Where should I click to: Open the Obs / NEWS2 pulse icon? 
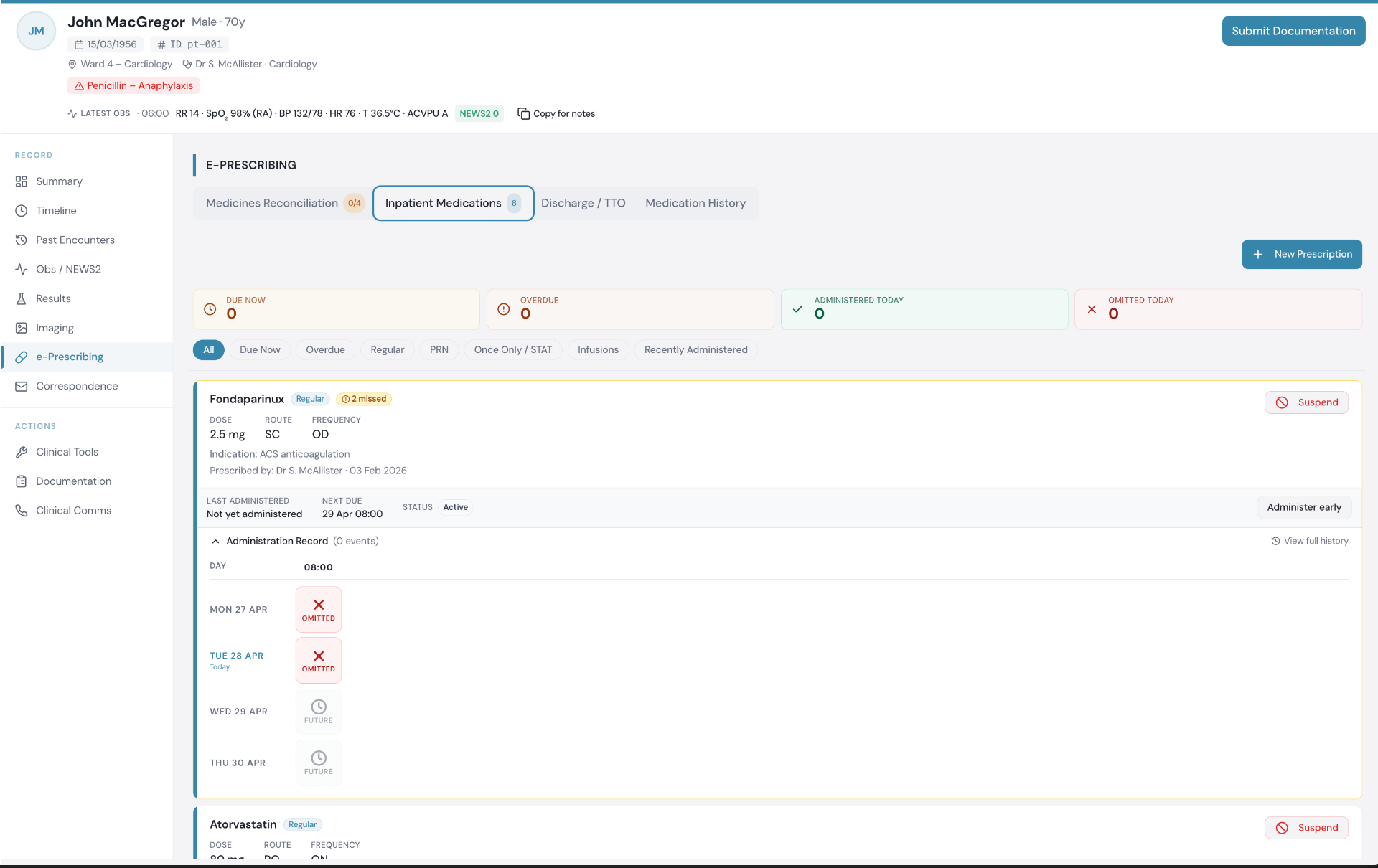(22, 269)
